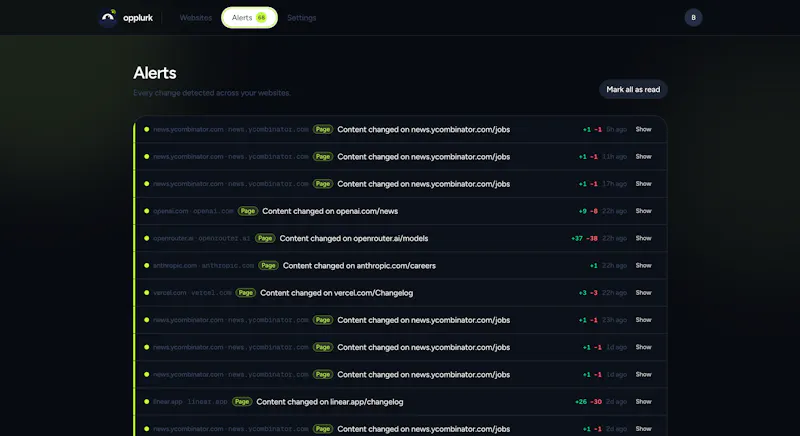
Task: Click the linear.app domain label
Action: click(190, 402)
